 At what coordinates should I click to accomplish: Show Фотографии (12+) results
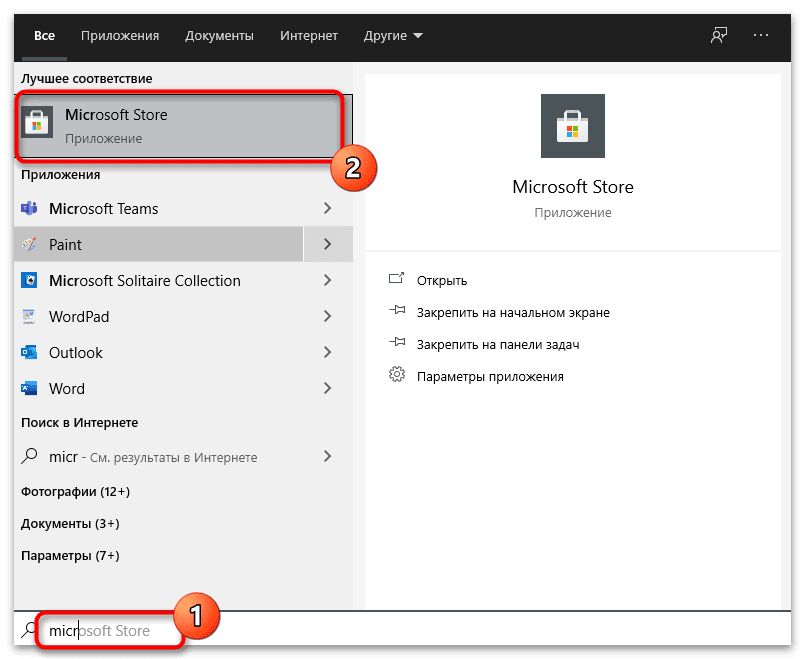click(75, 492)
